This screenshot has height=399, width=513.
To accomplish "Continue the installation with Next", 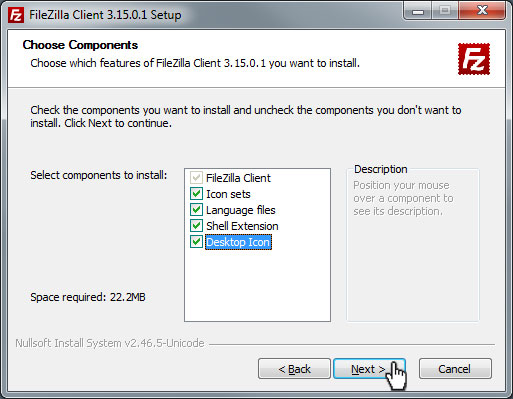I will (x=369, y=369).
